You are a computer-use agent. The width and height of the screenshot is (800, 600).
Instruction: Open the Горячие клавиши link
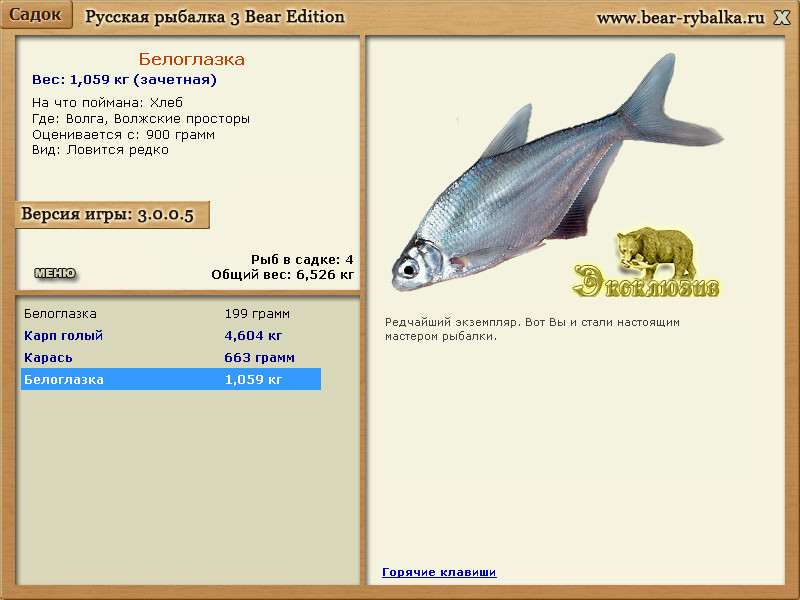[x=439, y=572]
